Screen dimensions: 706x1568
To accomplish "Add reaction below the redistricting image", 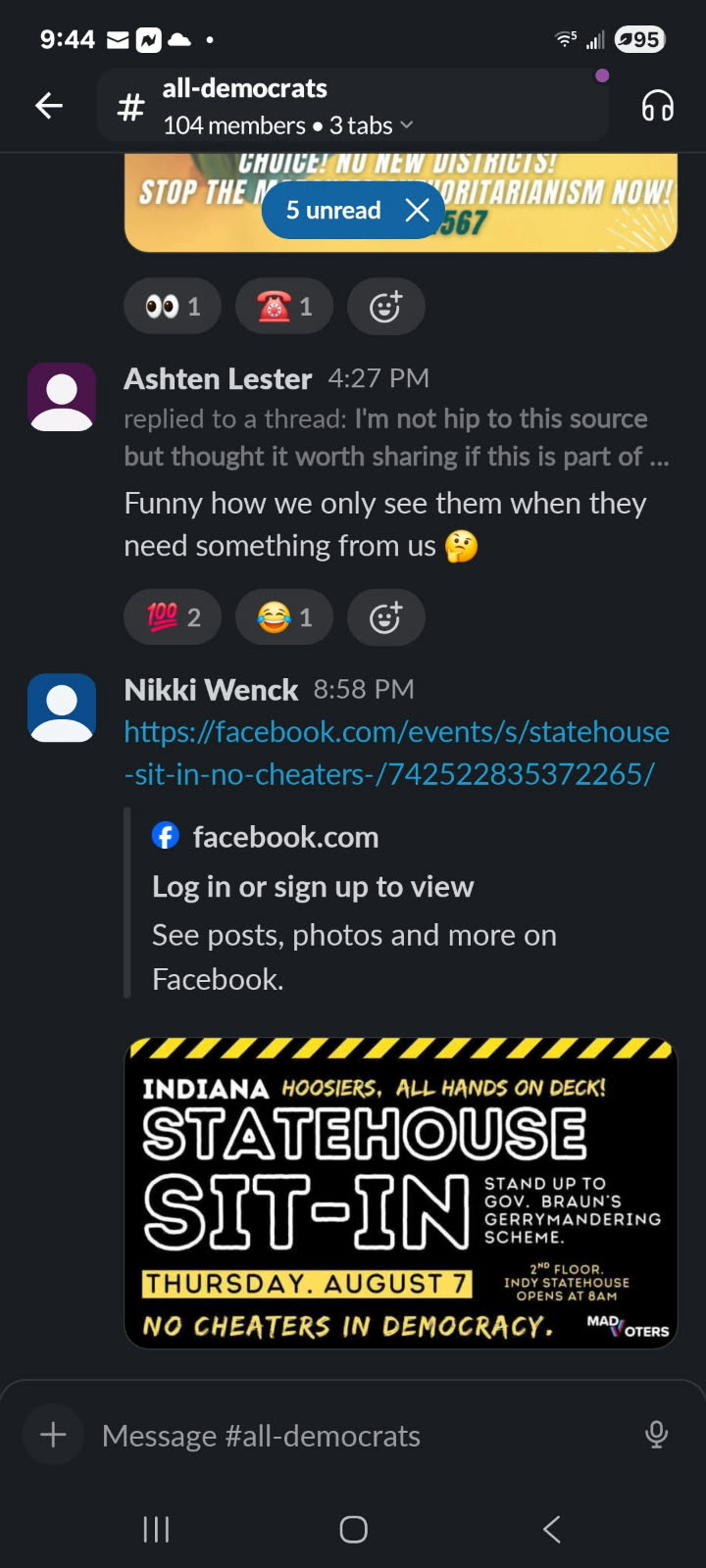I will 385,307.
